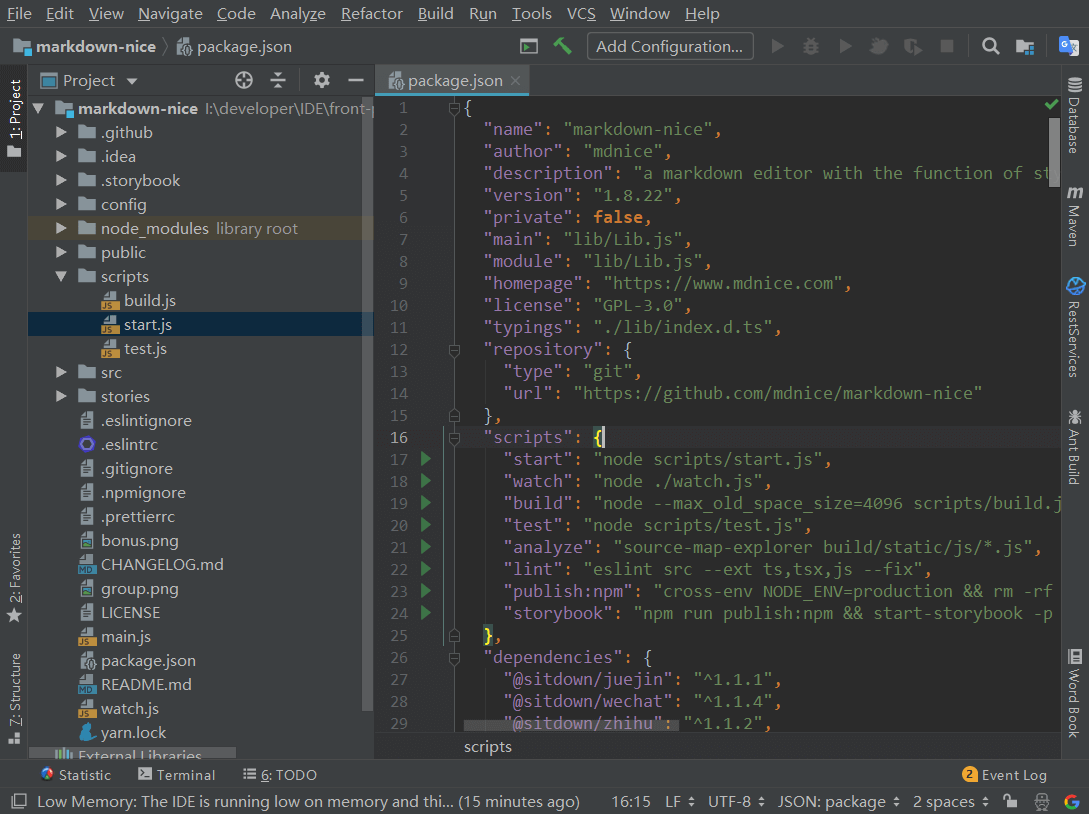Open Project panel settings gear
Viewport: 1089px width, 814px height.
tap(321, 81)
